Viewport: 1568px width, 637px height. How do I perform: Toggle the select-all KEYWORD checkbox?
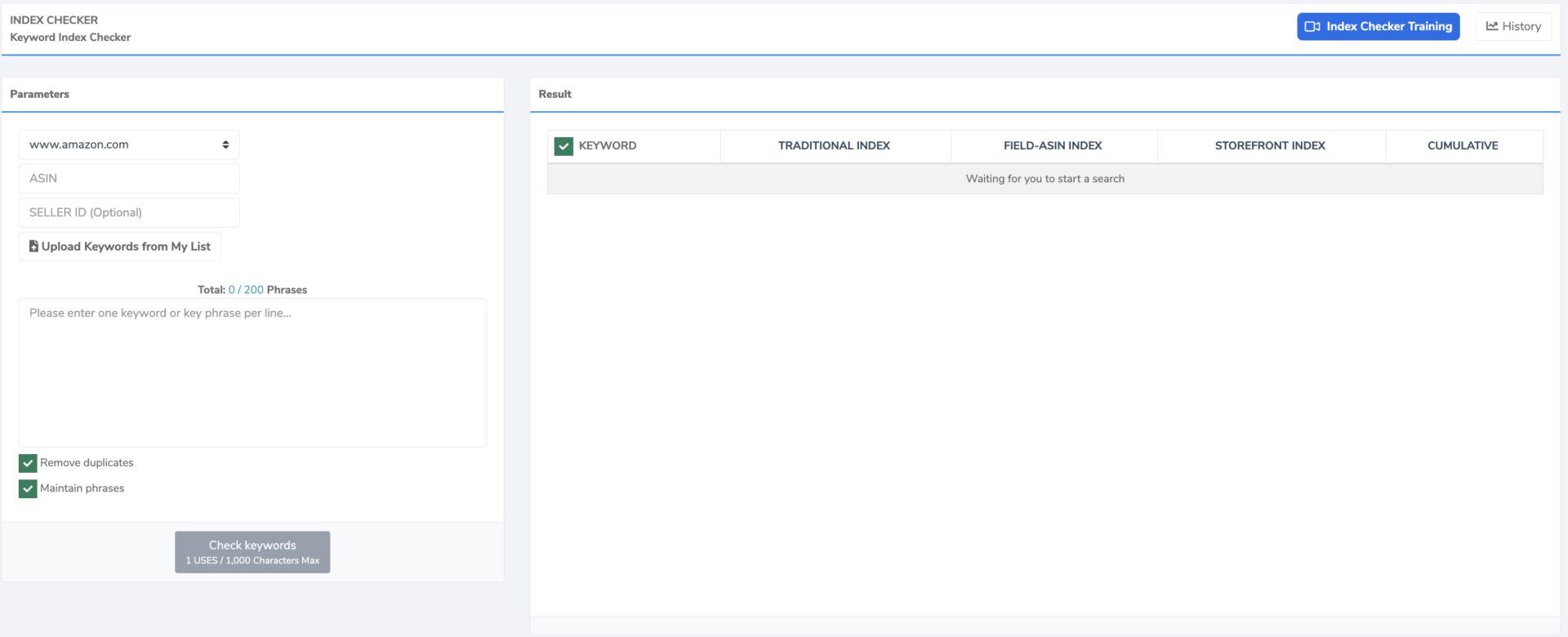[563, 146]
